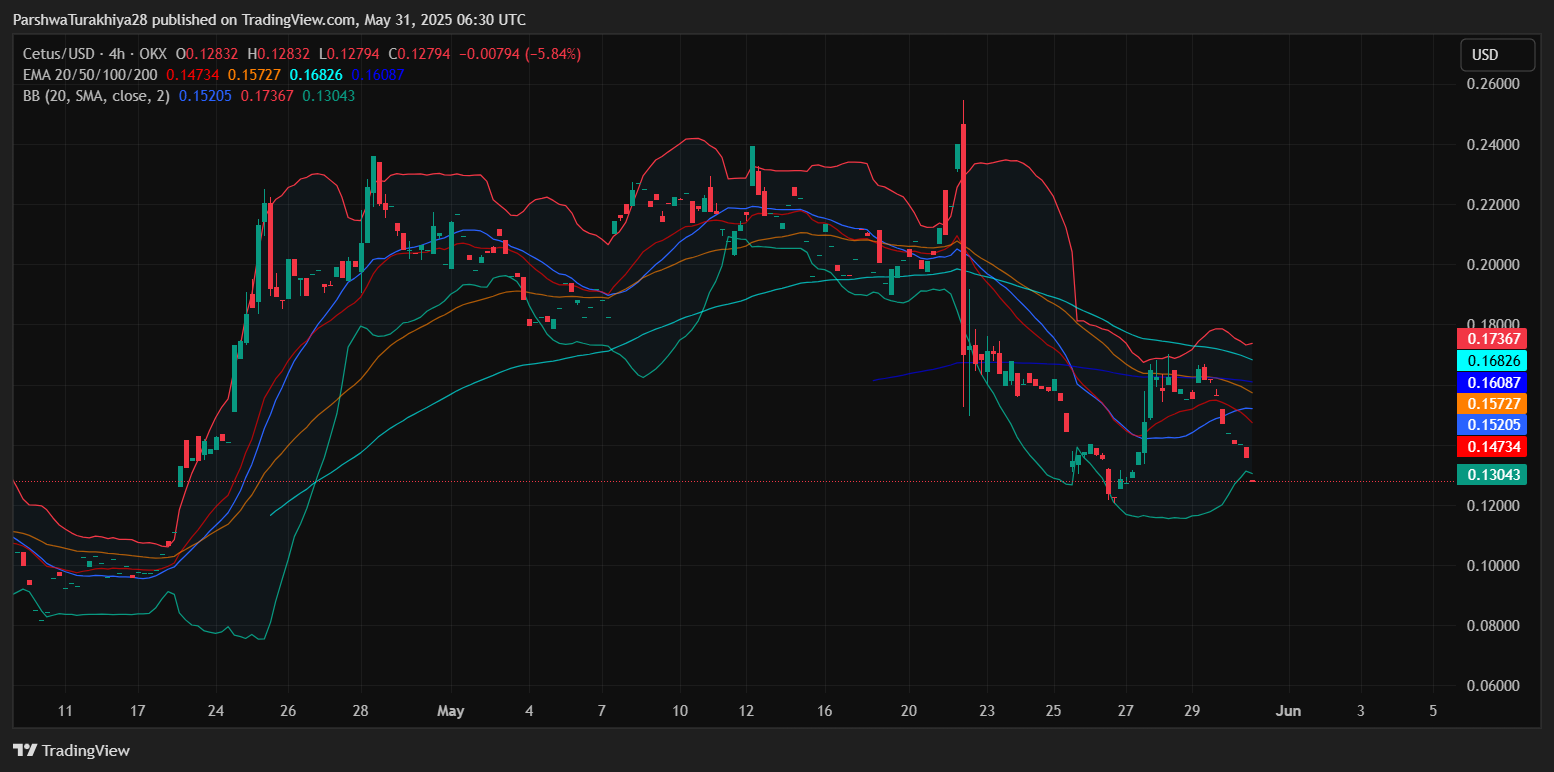The width and height of the screenshot is (1554, 772).
Task: Click the Cetus/USD symbol title
Action: pyautogui.click(x=55, y=54)
